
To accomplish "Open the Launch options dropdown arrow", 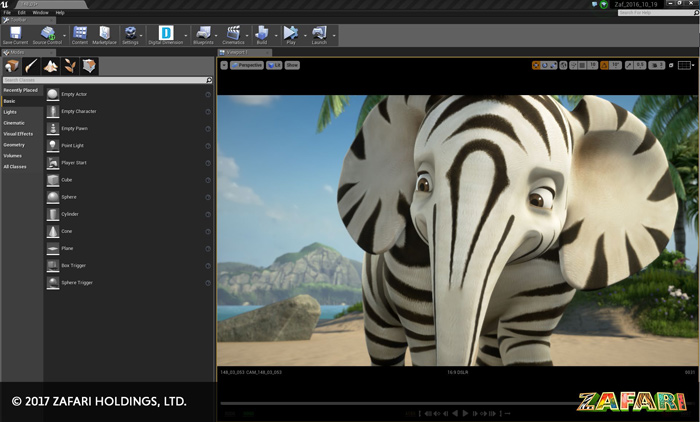I will [334, 35].
